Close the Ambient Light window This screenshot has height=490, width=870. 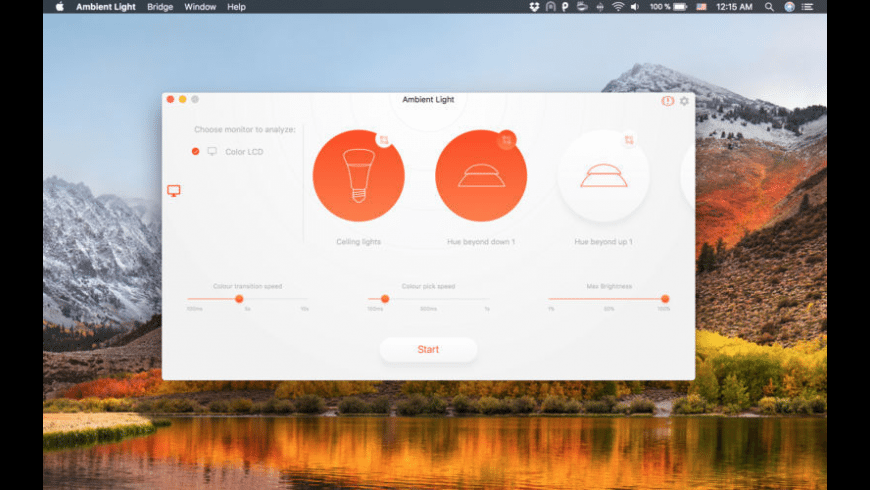pos(170,99)
